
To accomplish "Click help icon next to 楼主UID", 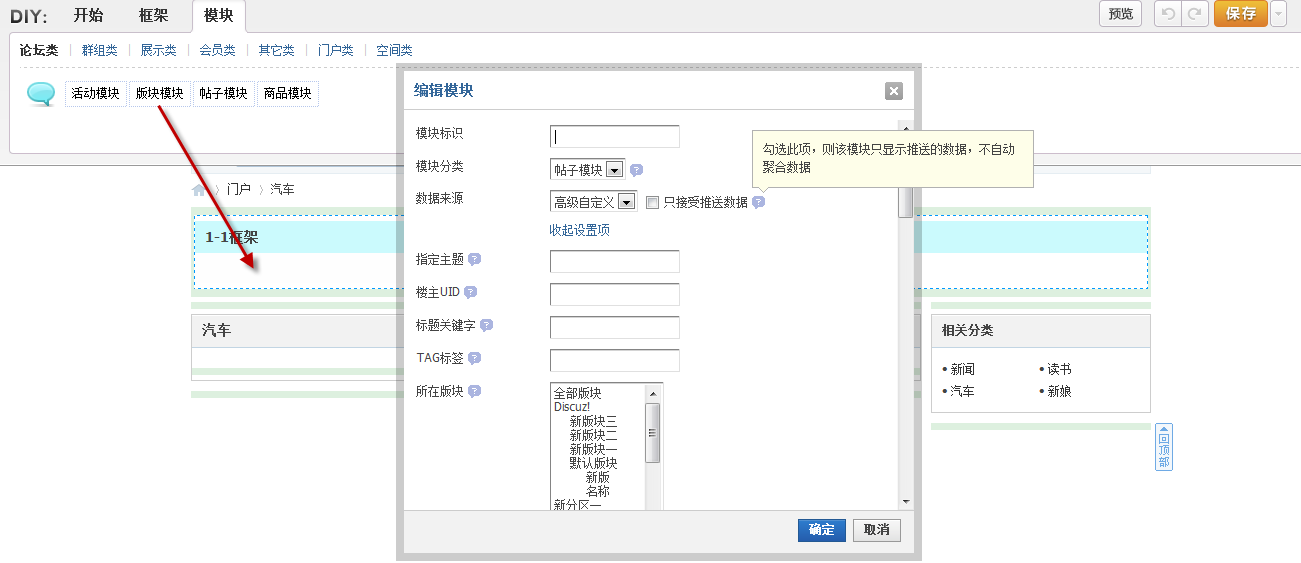I will click(470, 292).
